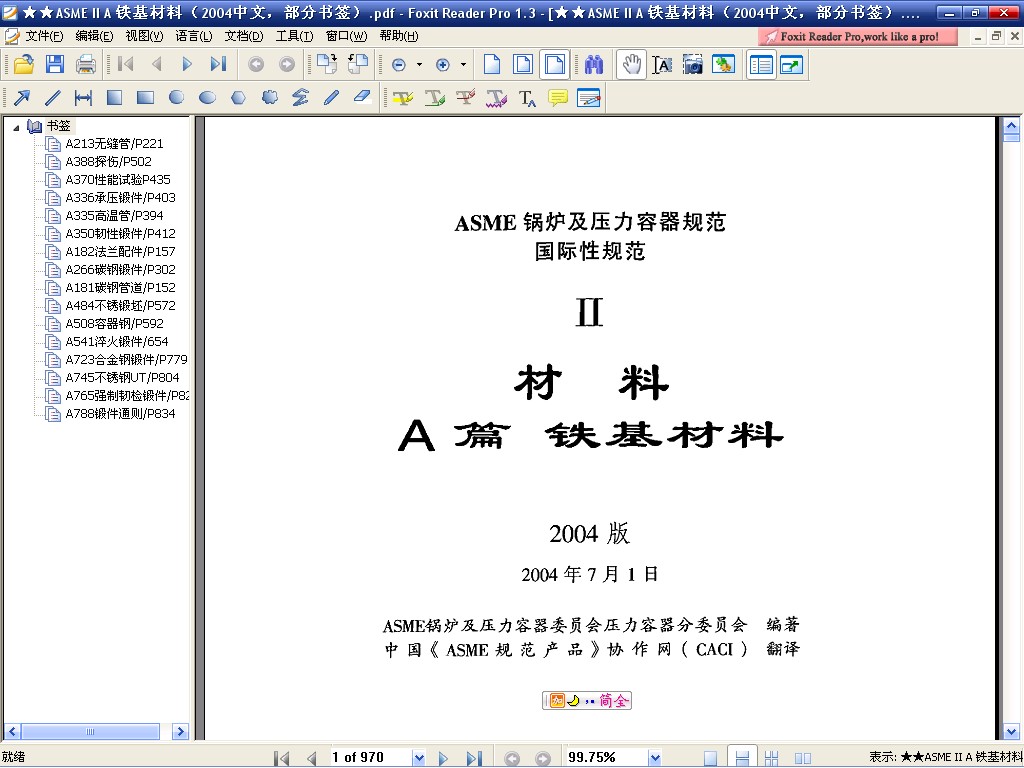Select the Oval drawing tool

click(207, 98)
